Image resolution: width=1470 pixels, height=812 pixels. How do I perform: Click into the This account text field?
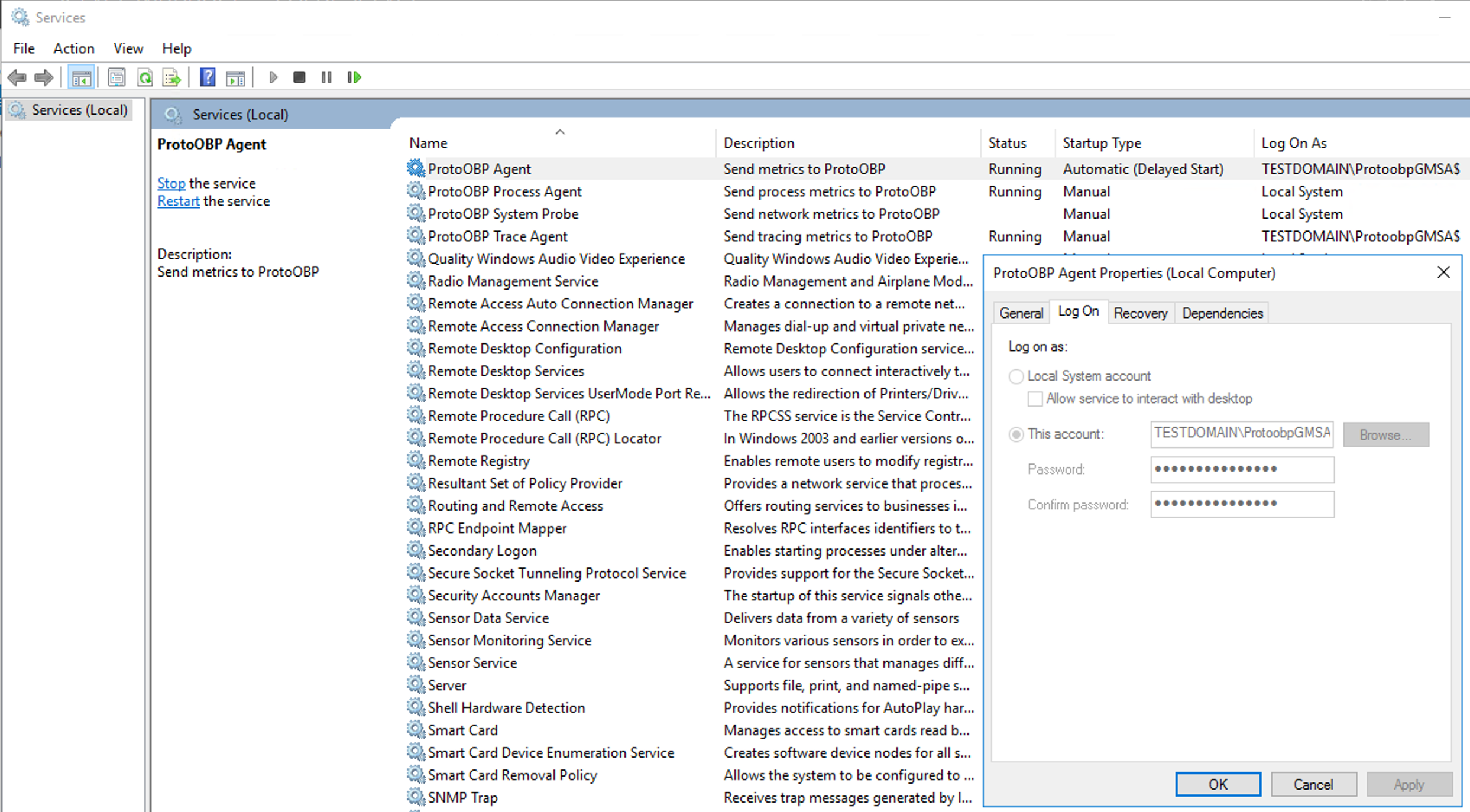(x=1242, y=434)
